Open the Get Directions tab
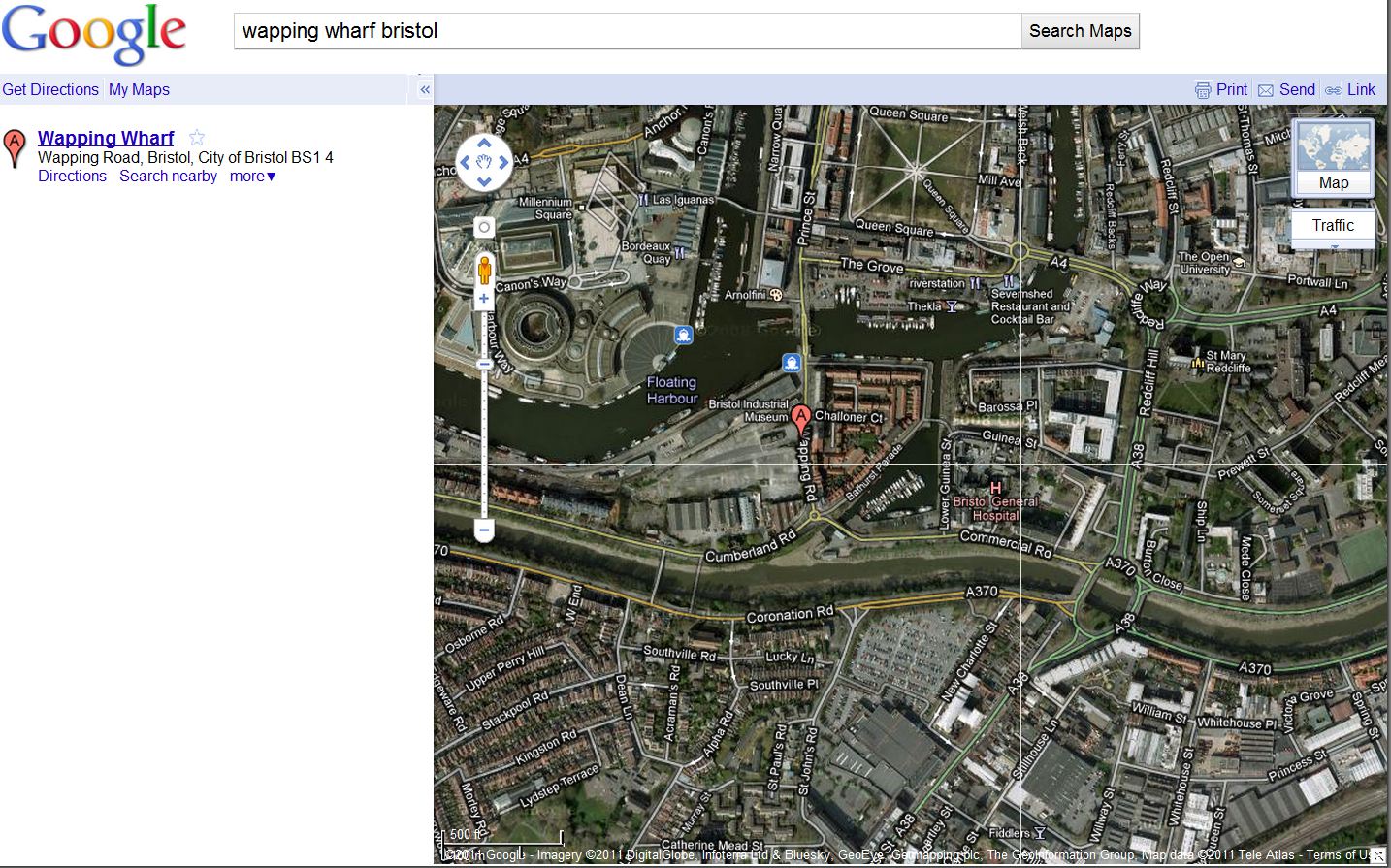This screenshot has width=1391, height=868. 50,89
